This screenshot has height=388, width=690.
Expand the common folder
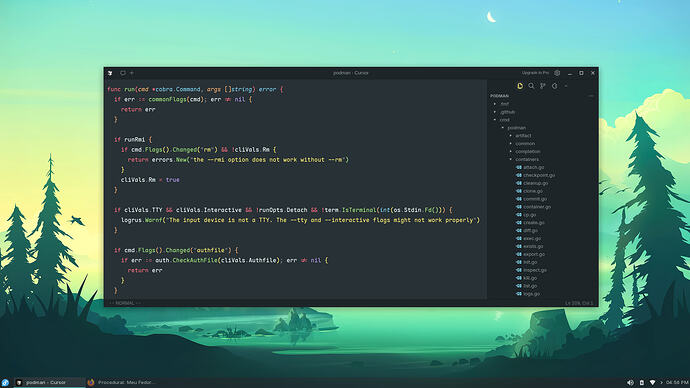click(525, 143)
